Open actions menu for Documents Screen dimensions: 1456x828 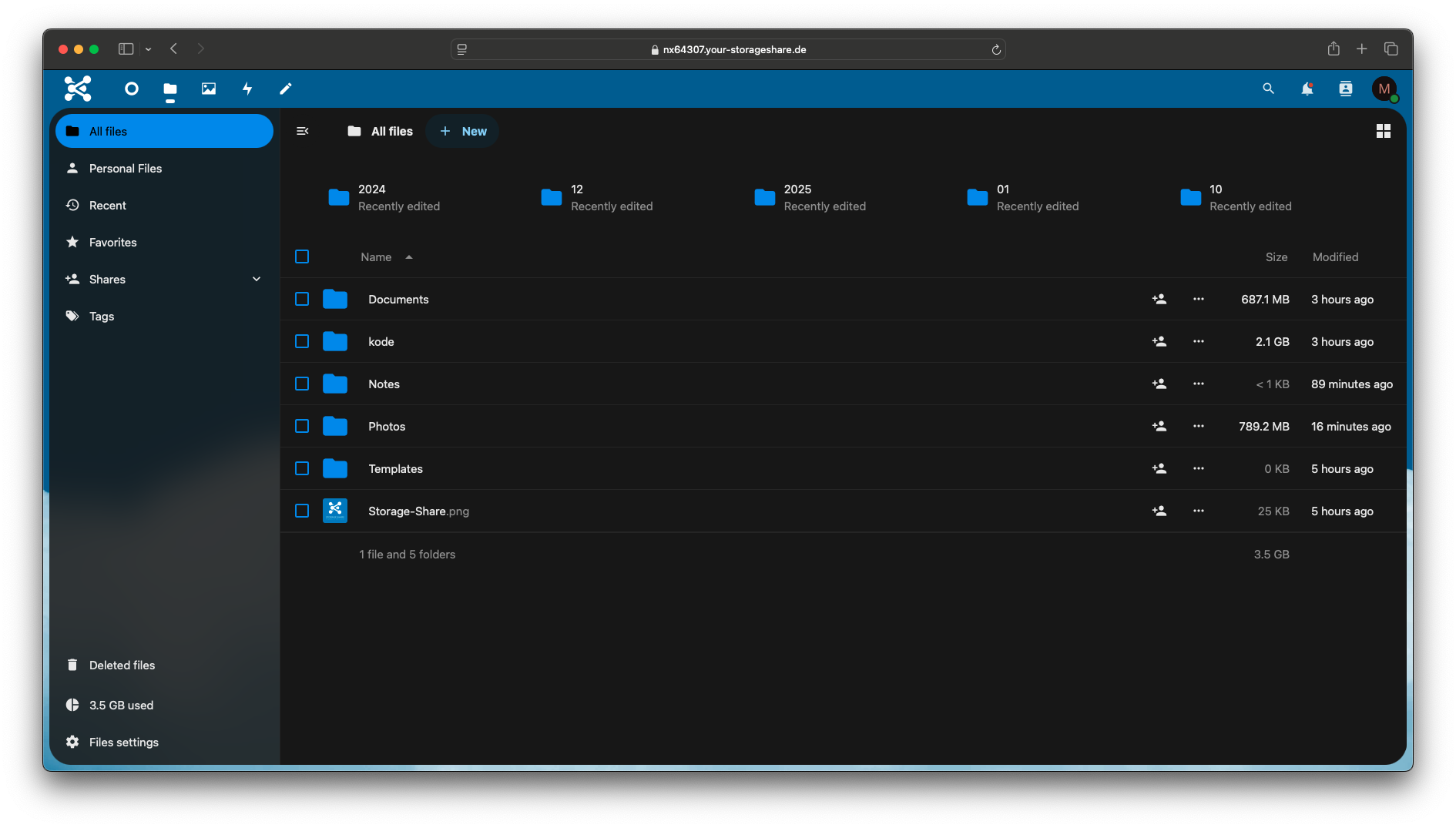[x=1199, y=299]
